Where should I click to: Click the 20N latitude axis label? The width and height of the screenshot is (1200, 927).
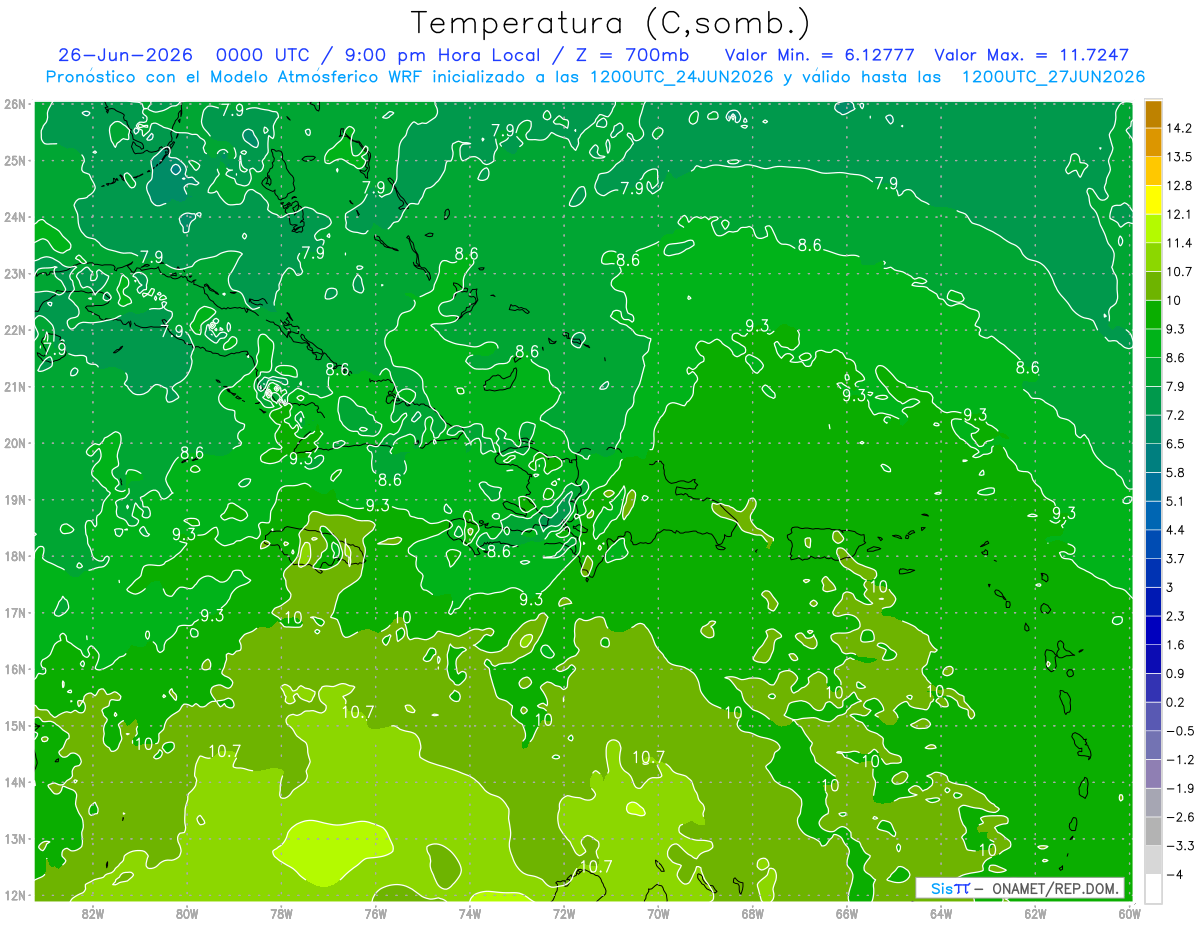click(14, 443)
